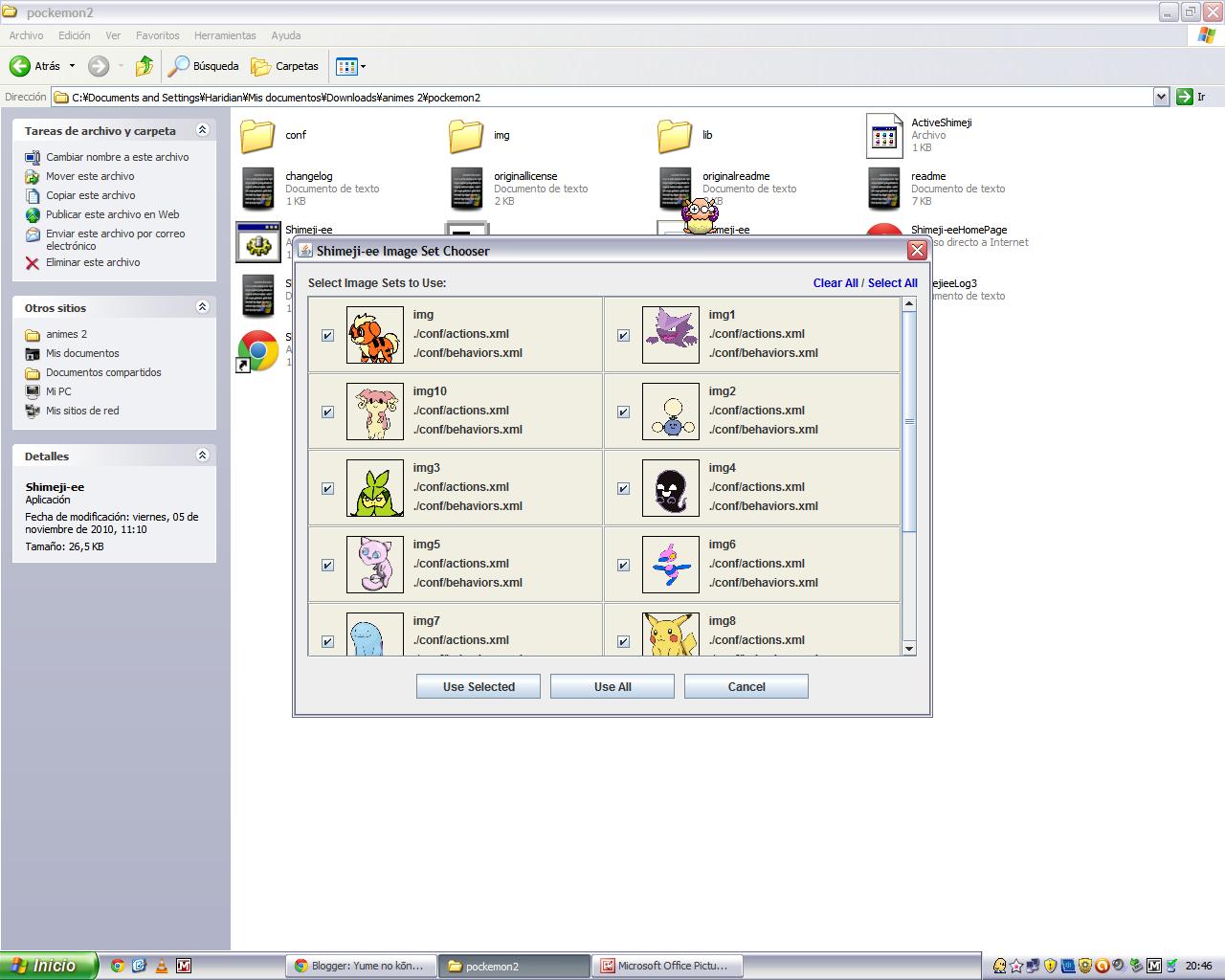Open Mis documentos in Otros sitios

tap(83, 353)
